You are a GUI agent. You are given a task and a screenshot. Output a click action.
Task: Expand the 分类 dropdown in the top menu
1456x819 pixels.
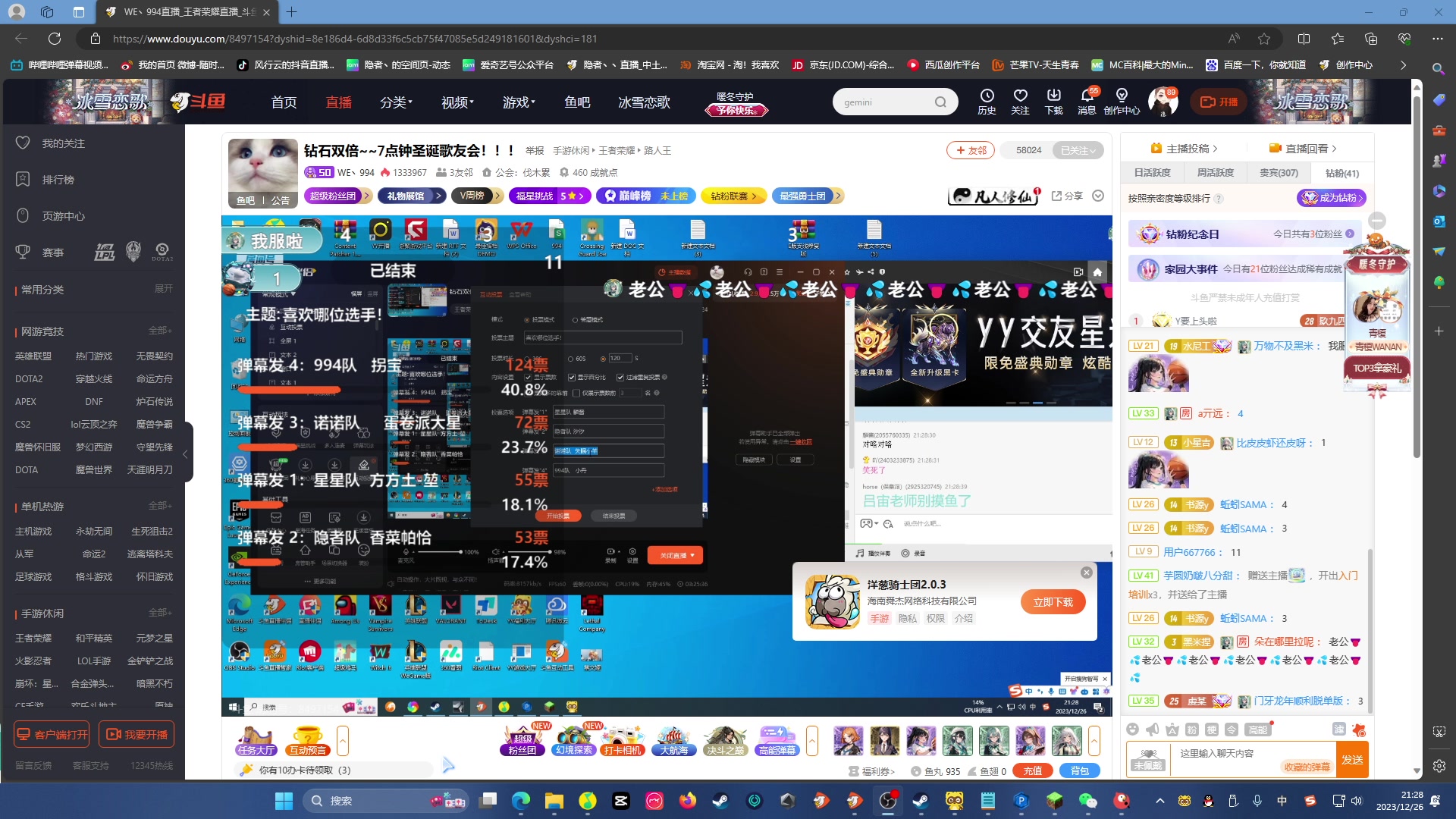tap(396, 102)
